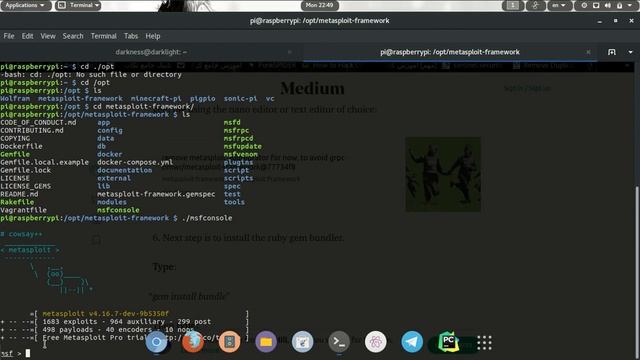
Task: Click the 'Rakefile' entry in listing
Action: click(17, 202)
